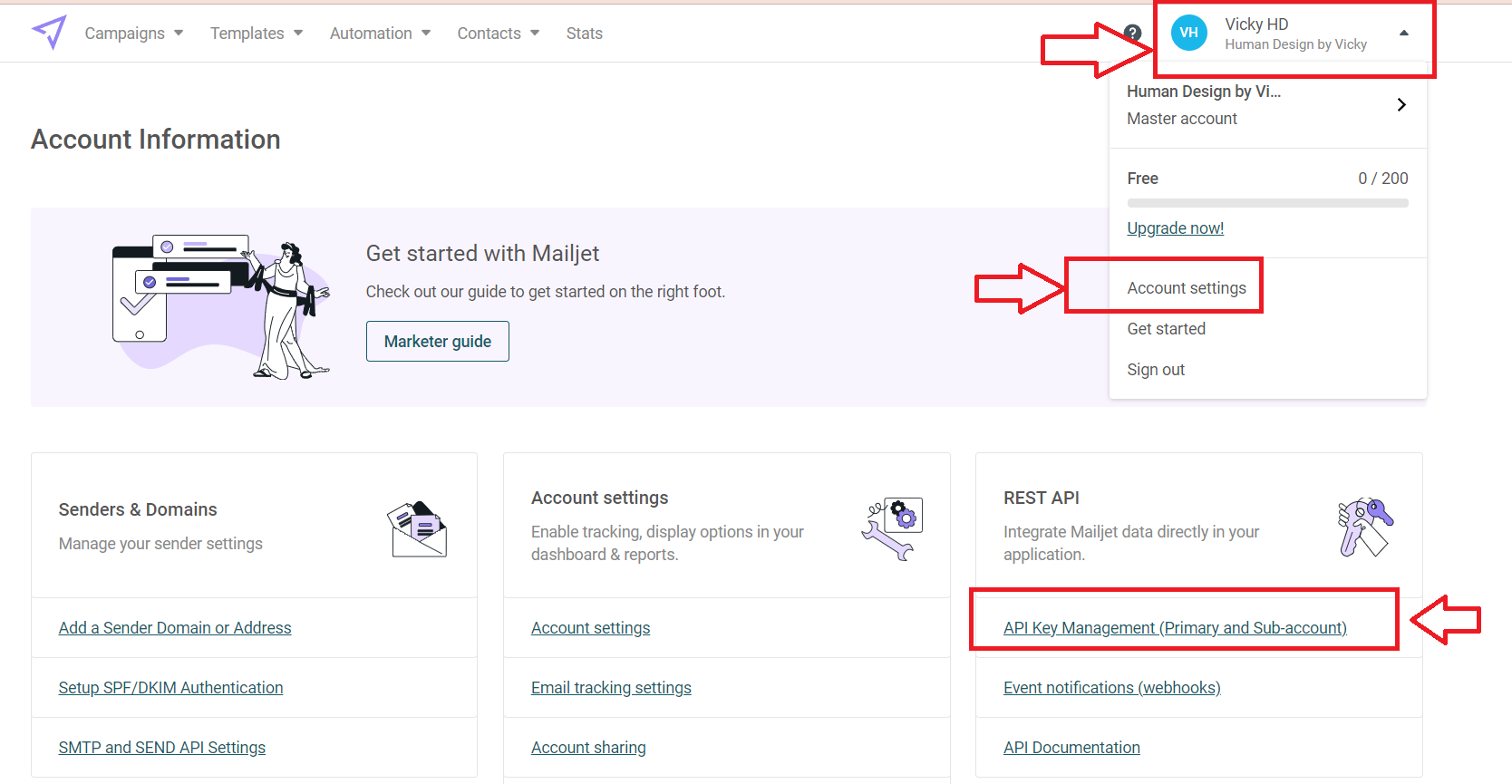Click 'Manage your sender settings' description
Screen dimensions: 1512x784
coord(160,544)
